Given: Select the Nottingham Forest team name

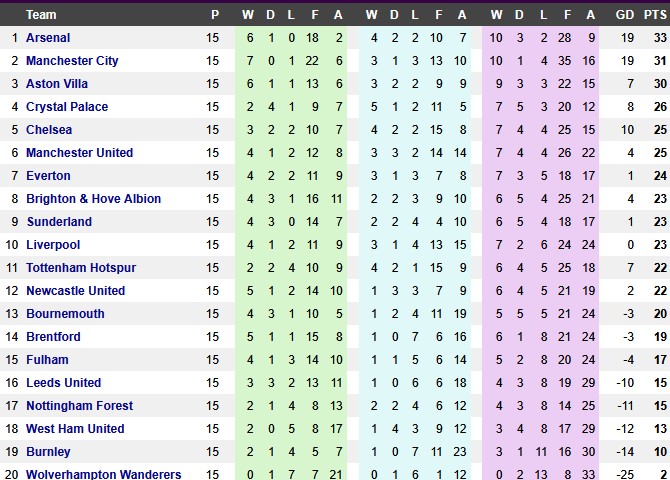Looking at the screenshot, I should (x=80, y=406).
